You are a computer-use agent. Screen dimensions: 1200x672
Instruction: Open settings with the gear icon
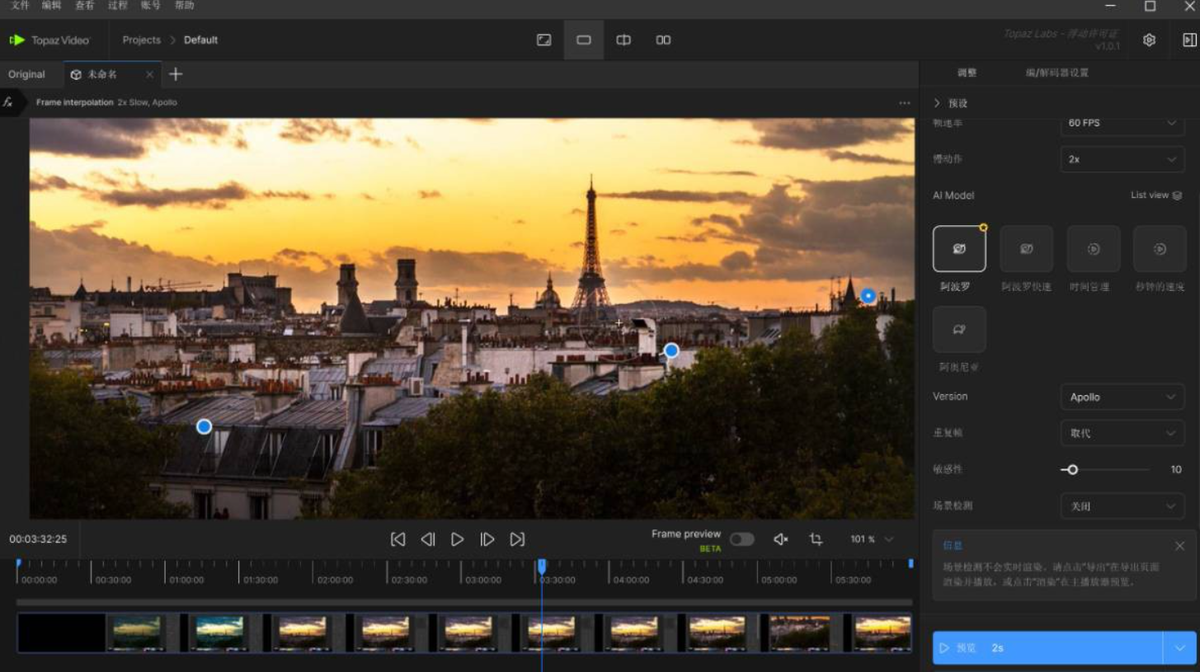click(1150, 40)
